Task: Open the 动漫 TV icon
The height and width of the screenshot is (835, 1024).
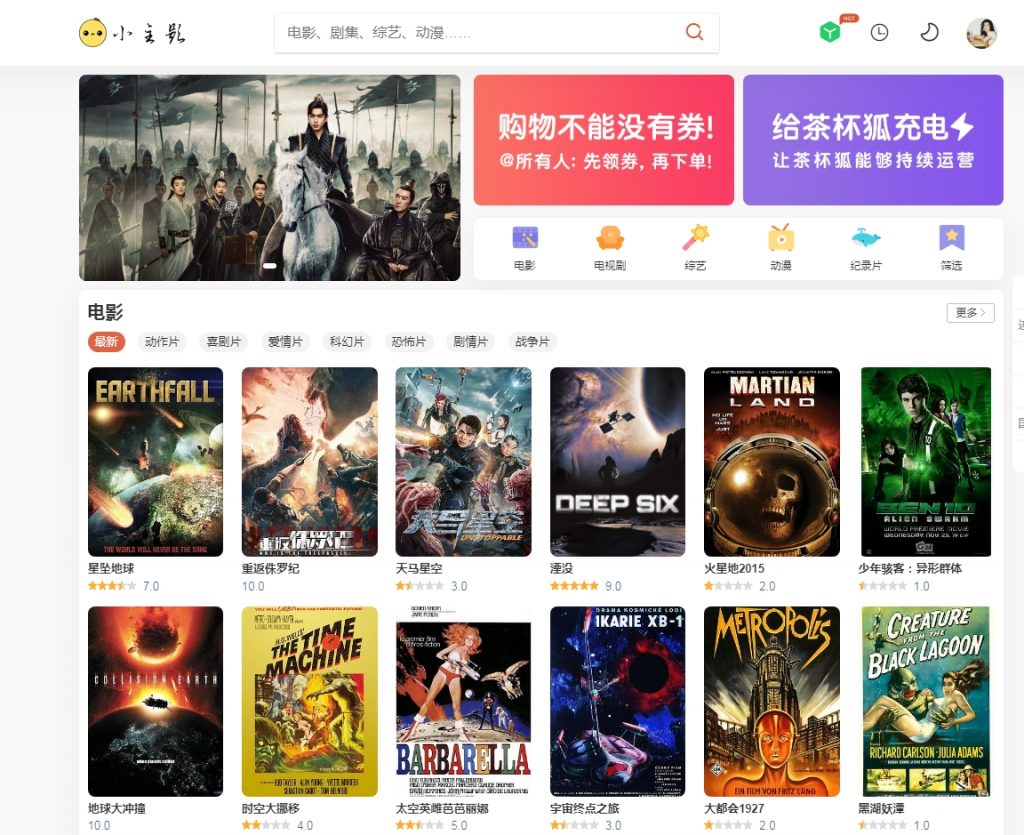Action: [x=780, y=238]
